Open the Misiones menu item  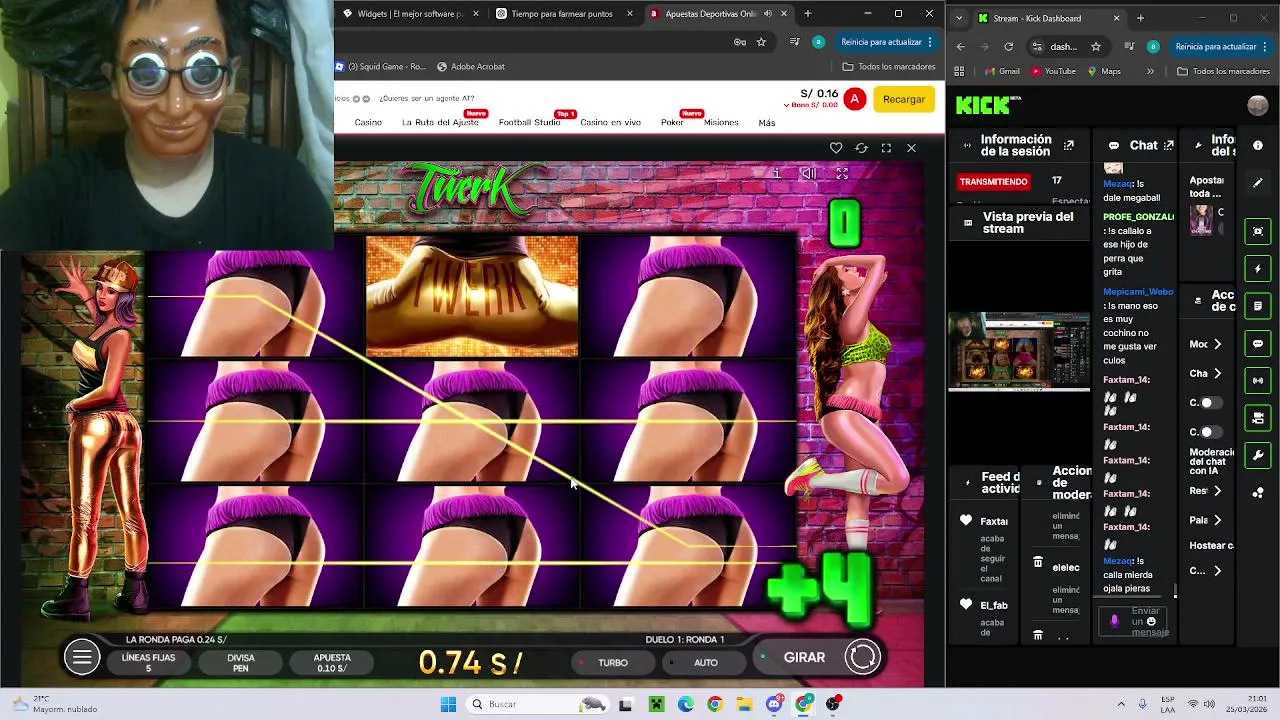(721, 122)
